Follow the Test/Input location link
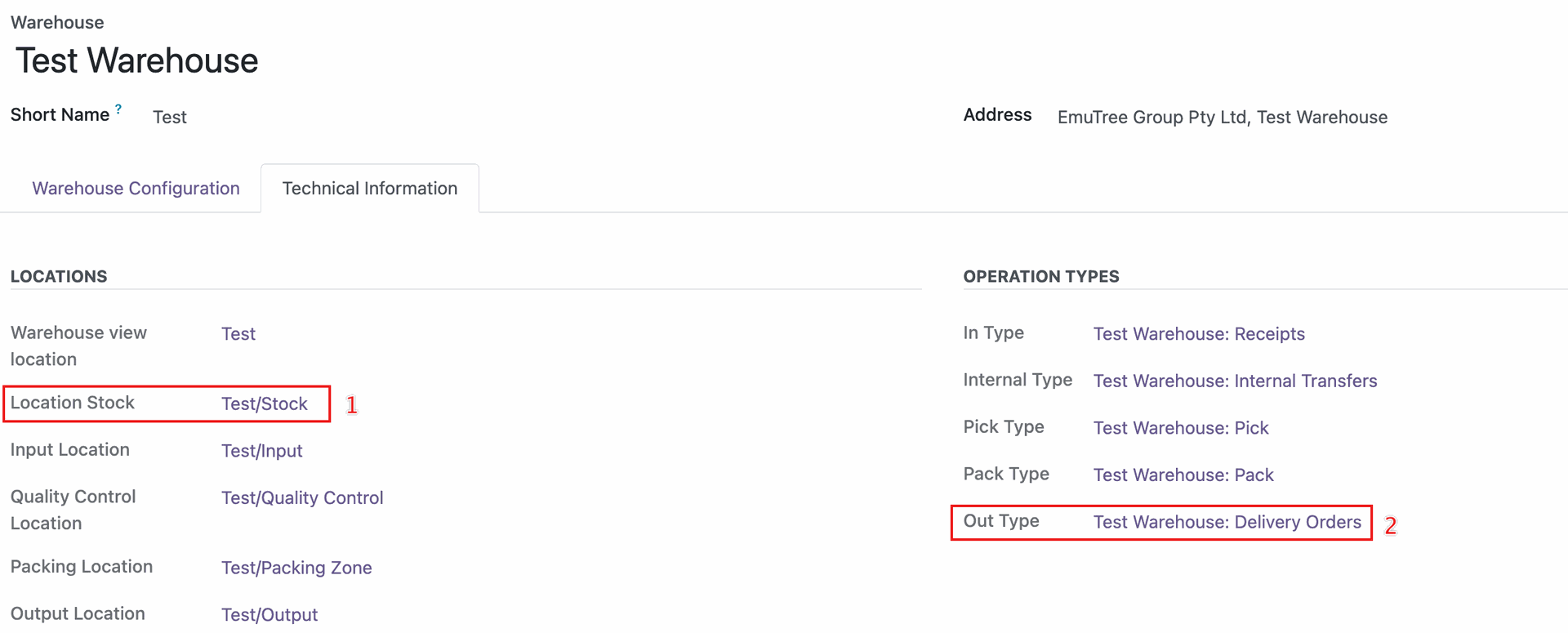 point(261,451)
